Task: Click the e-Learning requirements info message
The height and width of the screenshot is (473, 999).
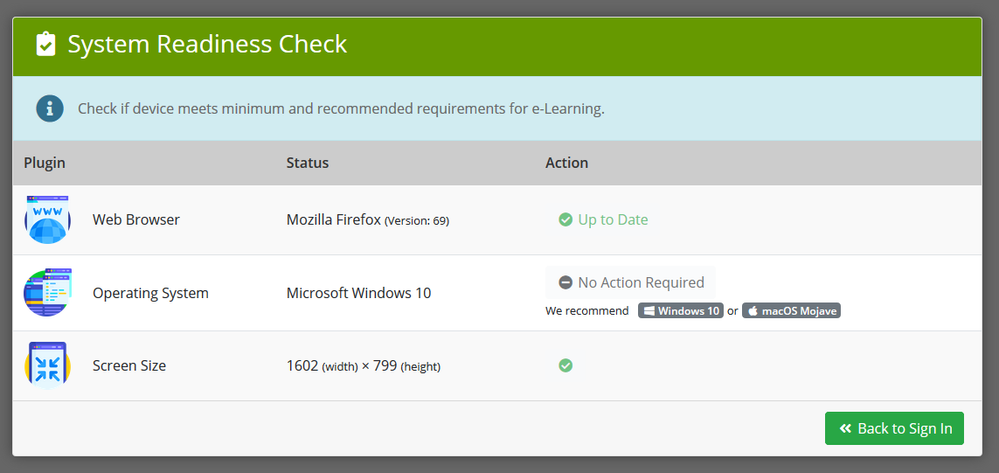Action: [341, 108]
